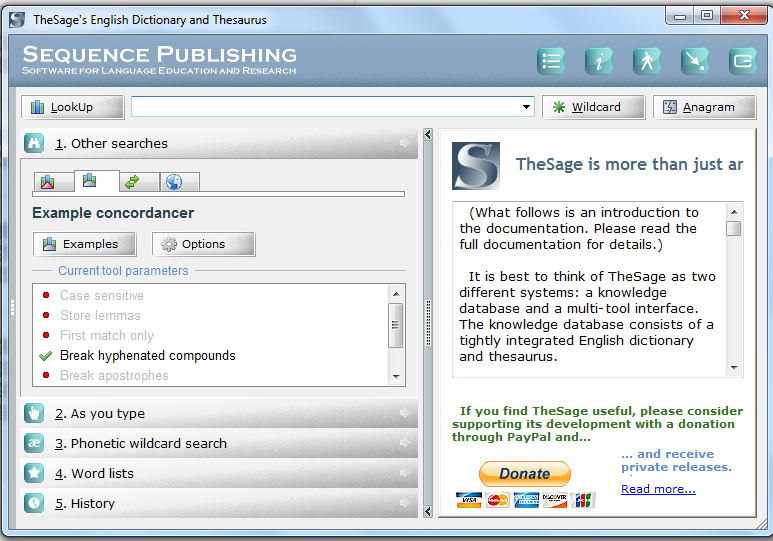Click the American Express card icon
The width and height of the screenshot is (773, 541).
pyautogui.click(x=526, y=500)
